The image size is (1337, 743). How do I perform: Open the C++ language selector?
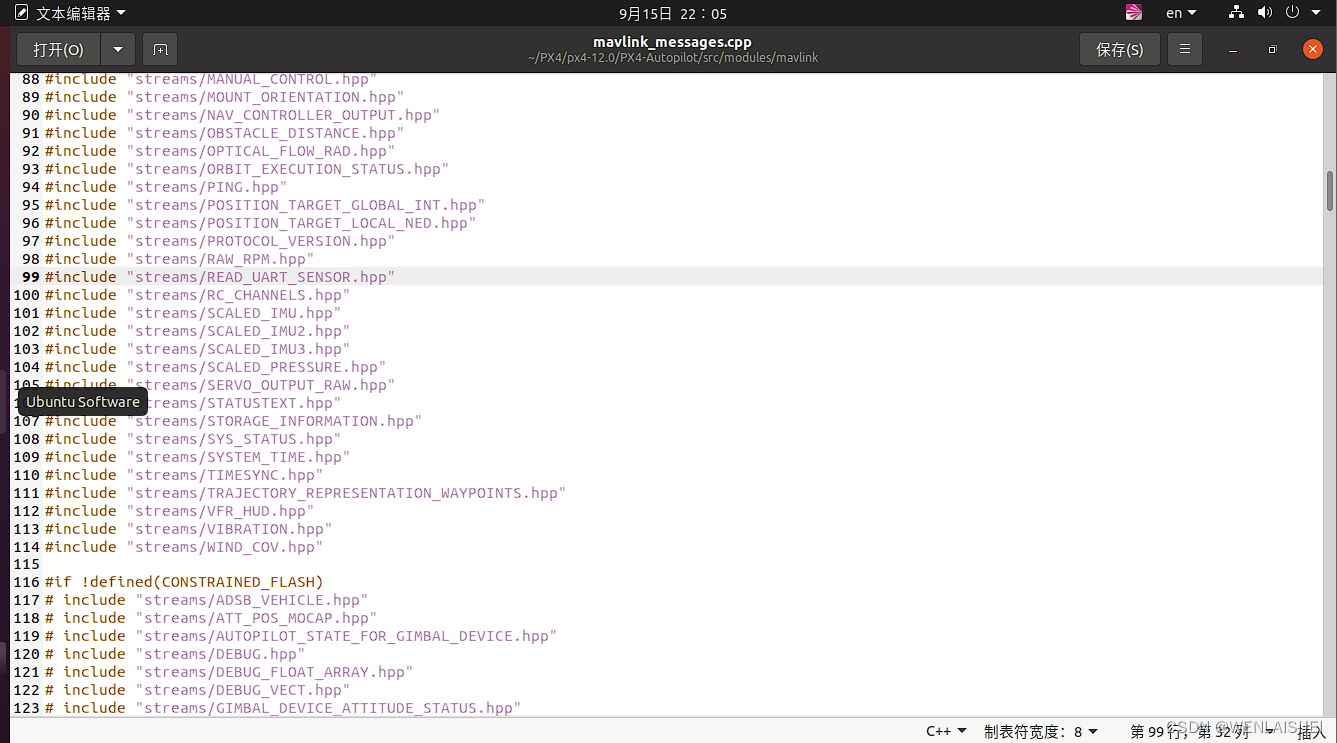coord(946,731)
